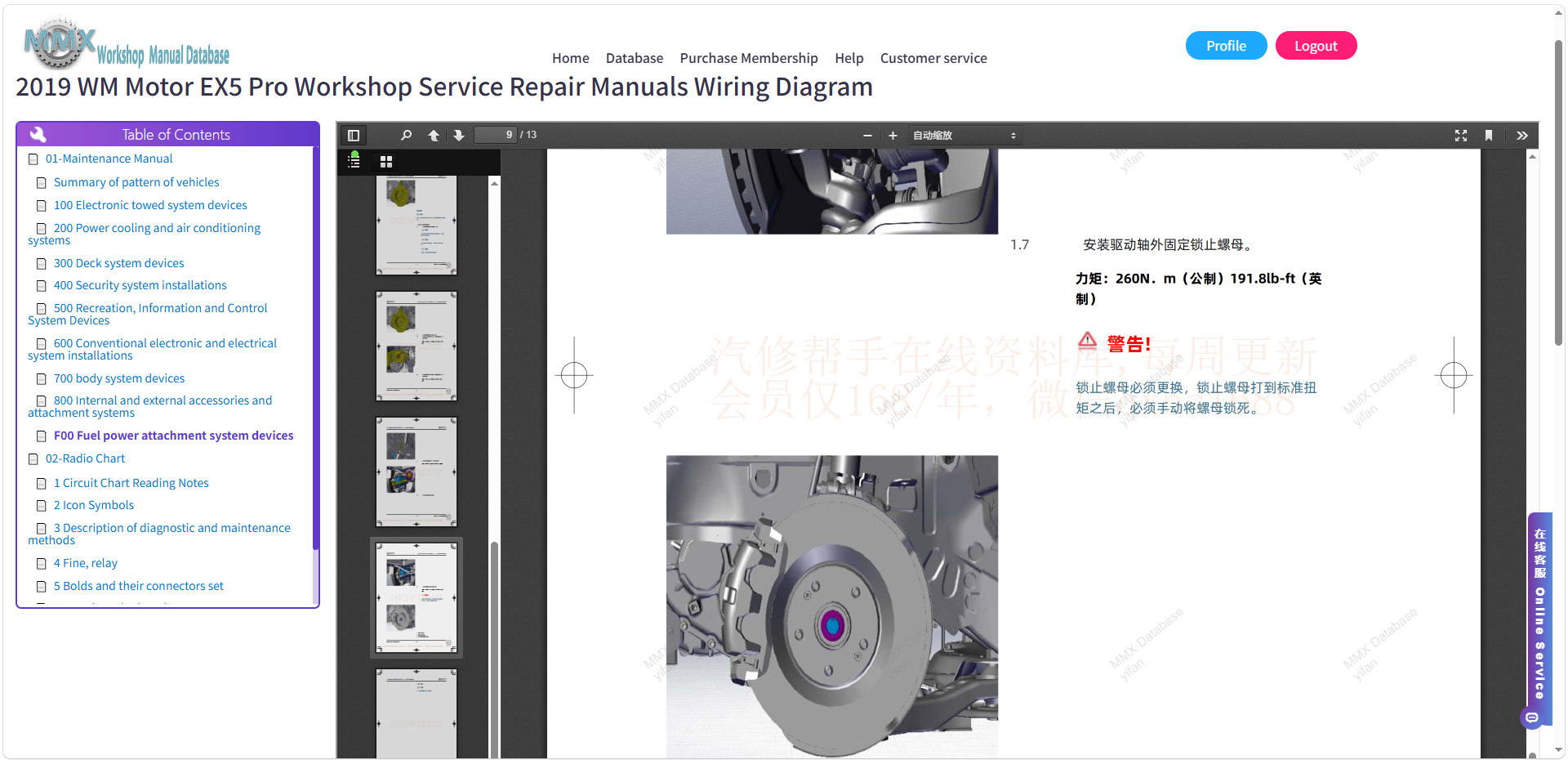Click the step 1.7 number in document
1568x760 pixels.
1019,244
